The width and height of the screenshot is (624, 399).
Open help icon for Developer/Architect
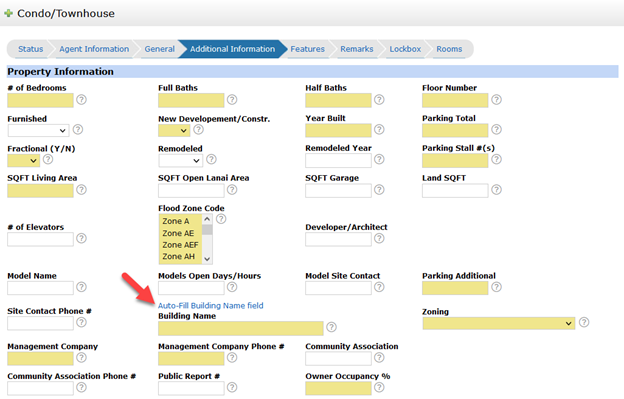[x=379, y=238]
